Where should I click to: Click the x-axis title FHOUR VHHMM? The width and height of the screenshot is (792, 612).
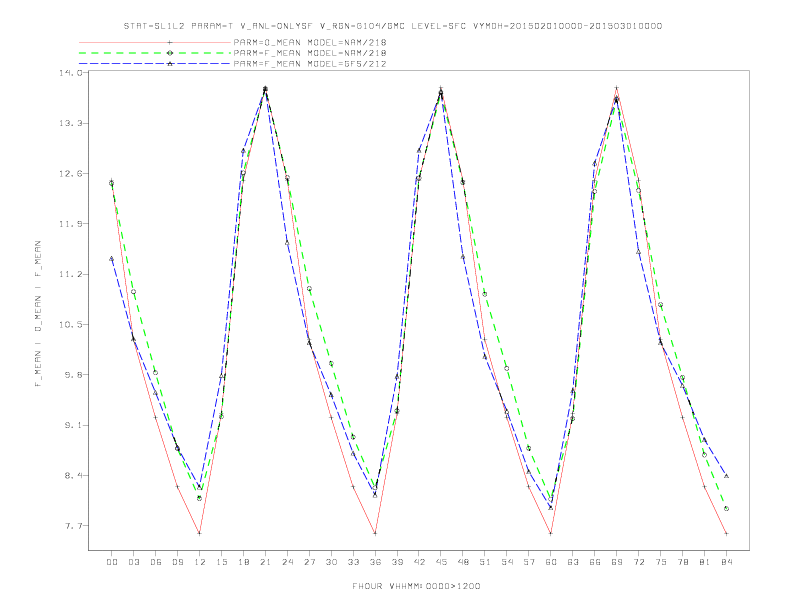416,586
